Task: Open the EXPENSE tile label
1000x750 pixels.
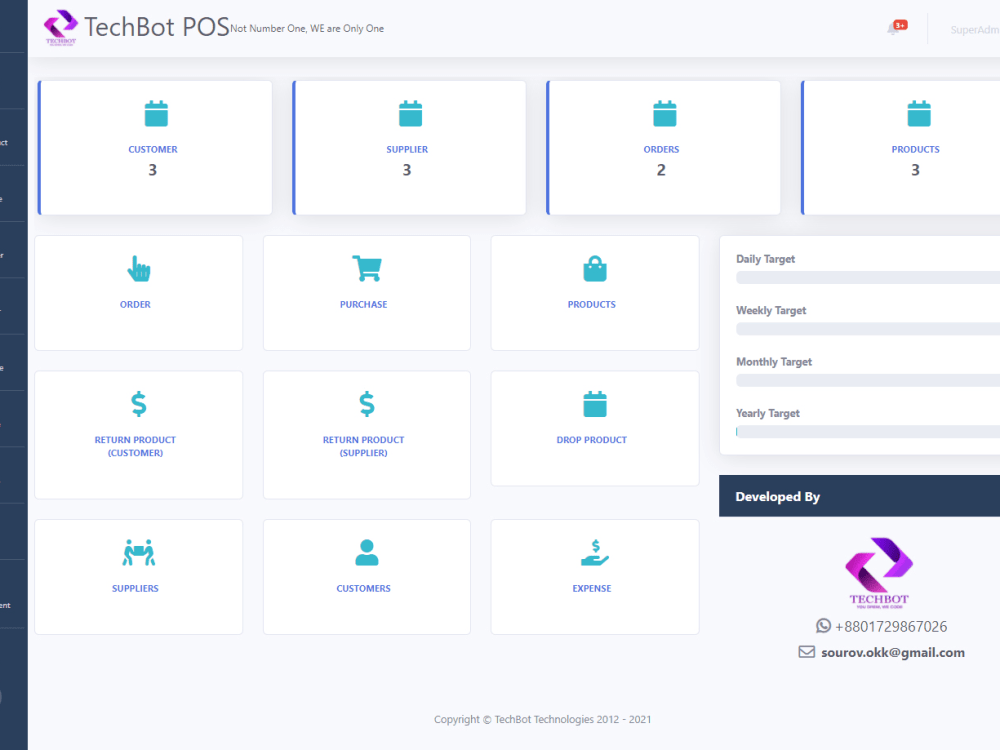Action: coord(592,589)
